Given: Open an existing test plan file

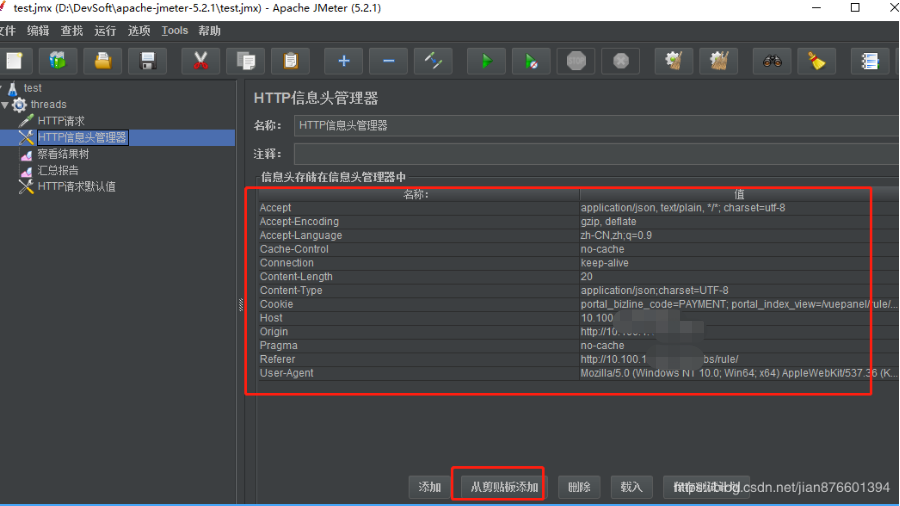Looking at the screenshot, I should click(x=103, y=61).
